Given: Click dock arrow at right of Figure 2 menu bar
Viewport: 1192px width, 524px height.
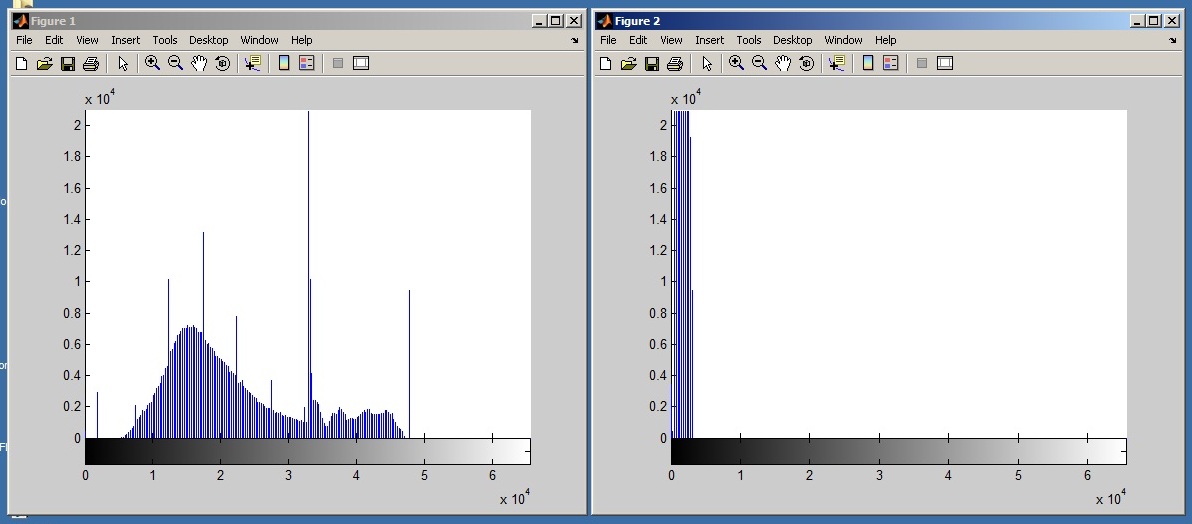Looking at the screenshot, I should [1171, 41].
